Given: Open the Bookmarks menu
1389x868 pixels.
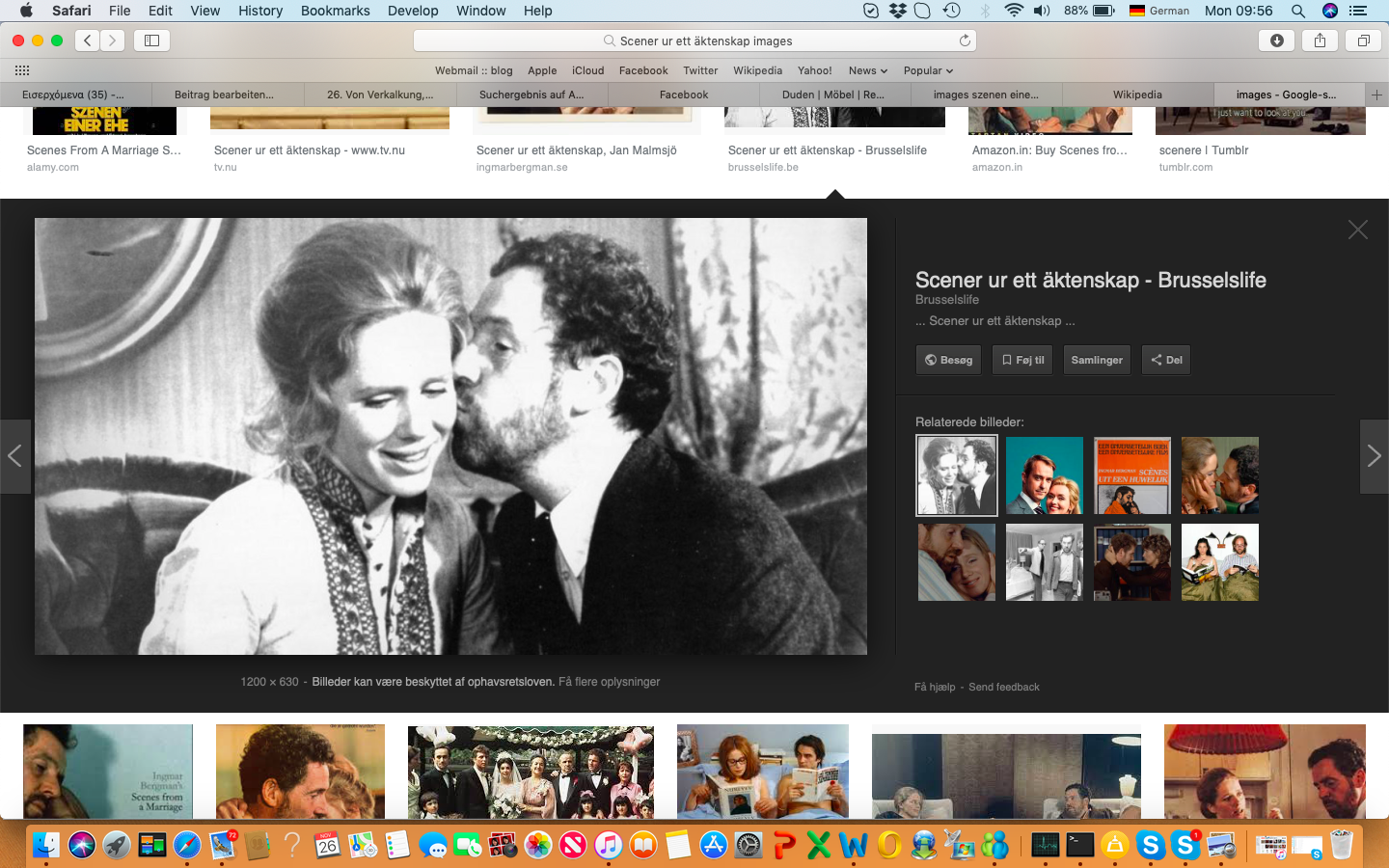Looking at the screenshot, I should (x=335, y=11).
